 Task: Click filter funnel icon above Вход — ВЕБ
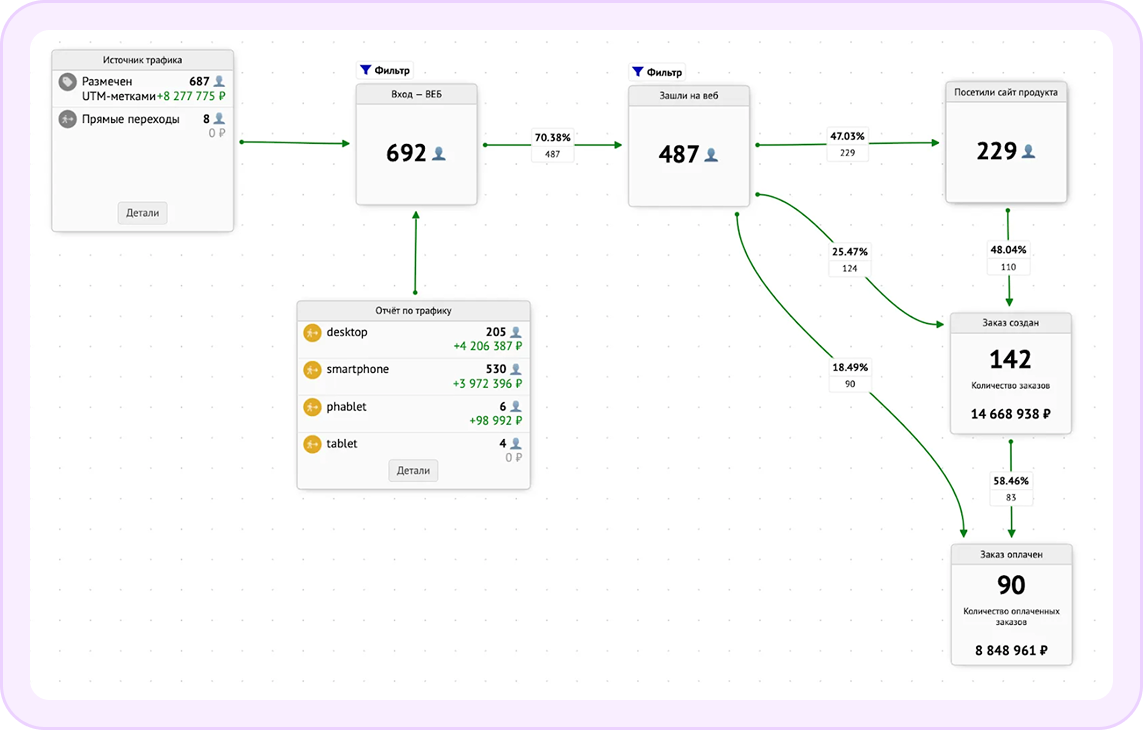[x=365, y=71]
